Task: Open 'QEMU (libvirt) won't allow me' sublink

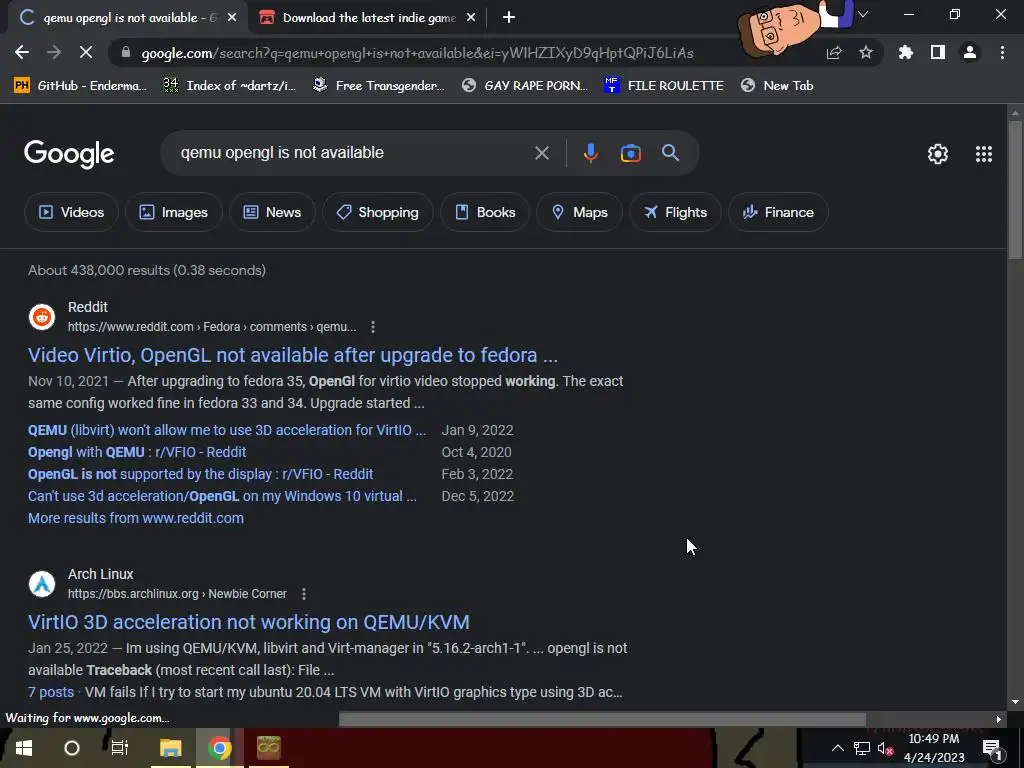Action: click(227, 430)
